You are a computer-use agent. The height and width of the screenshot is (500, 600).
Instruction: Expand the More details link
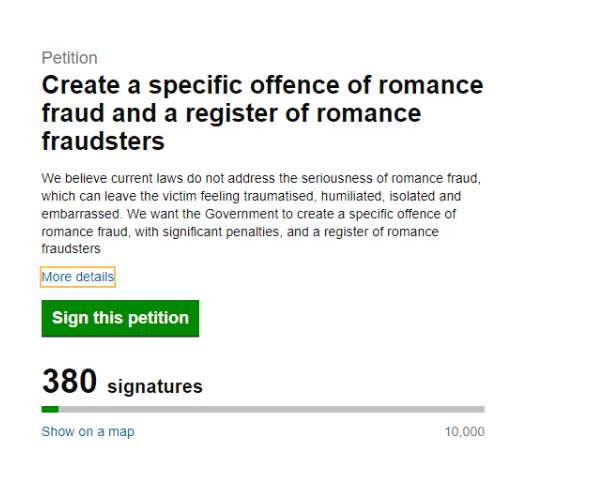(x=77, y=277)
